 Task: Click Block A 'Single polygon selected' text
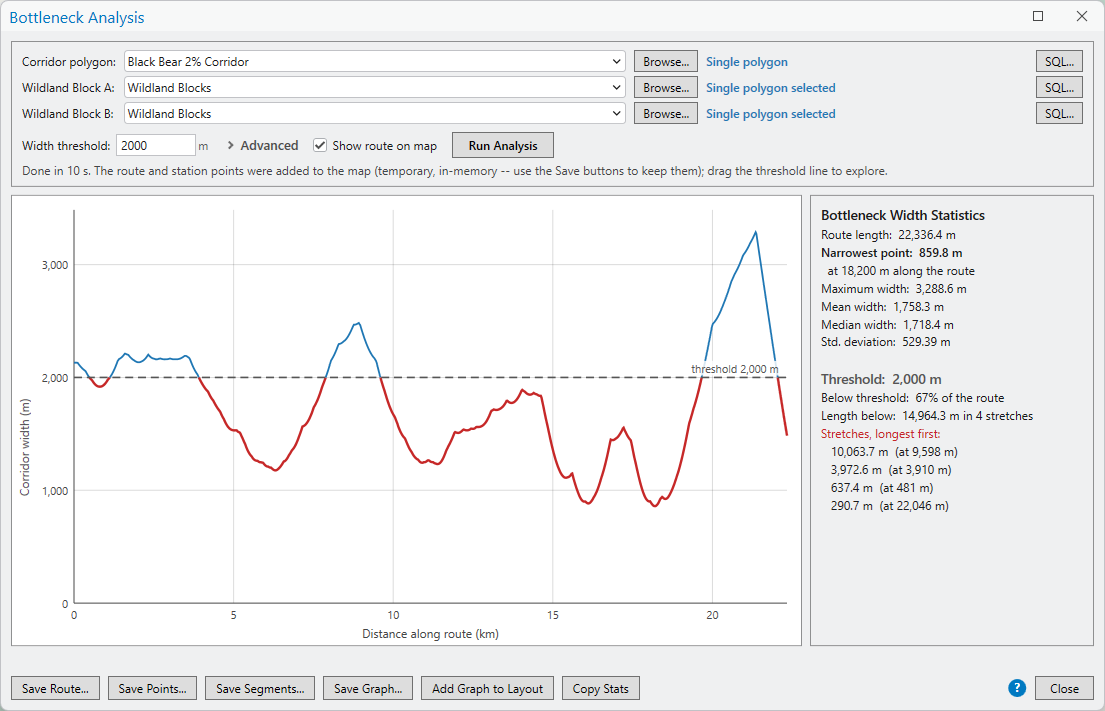point(770,88)
